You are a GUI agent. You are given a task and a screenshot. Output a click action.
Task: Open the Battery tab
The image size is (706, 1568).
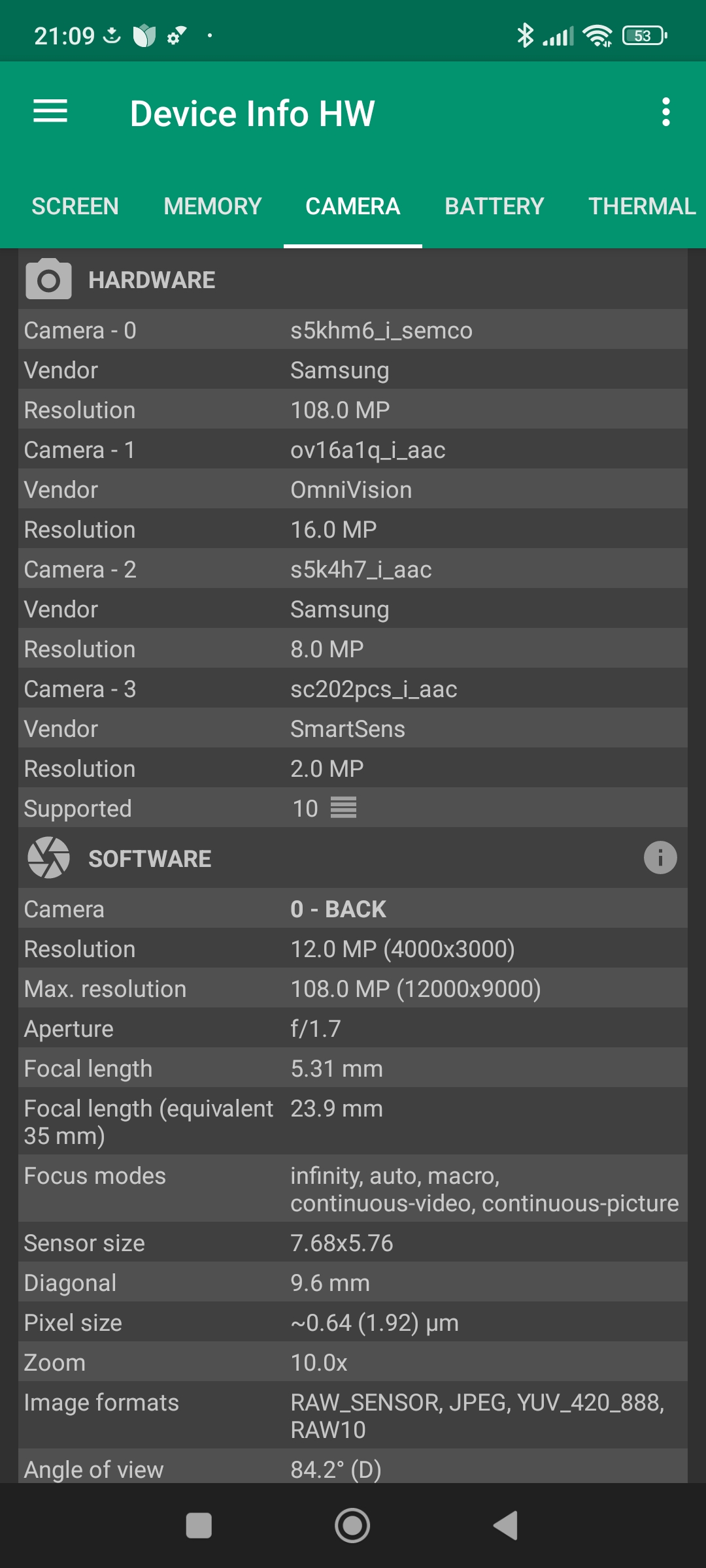494,206
